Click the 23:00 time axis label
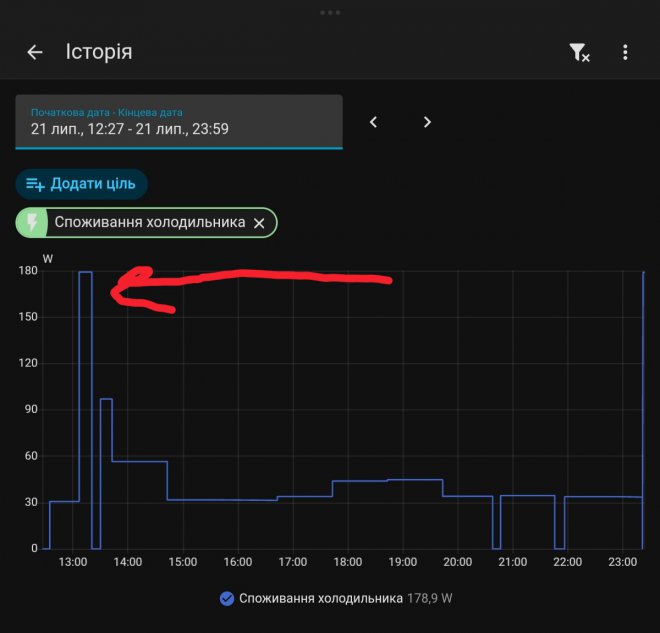Image resolution: width=660 pixels, height=633 pixels. pyautogui.click(x=623, y=562)
